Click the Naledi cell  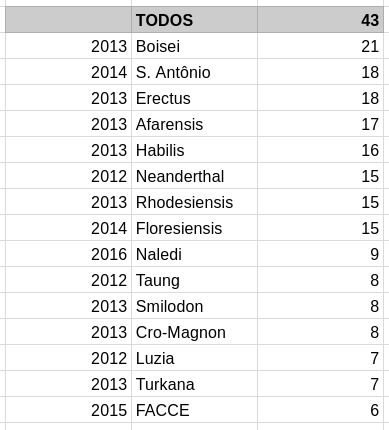point(194,254)
